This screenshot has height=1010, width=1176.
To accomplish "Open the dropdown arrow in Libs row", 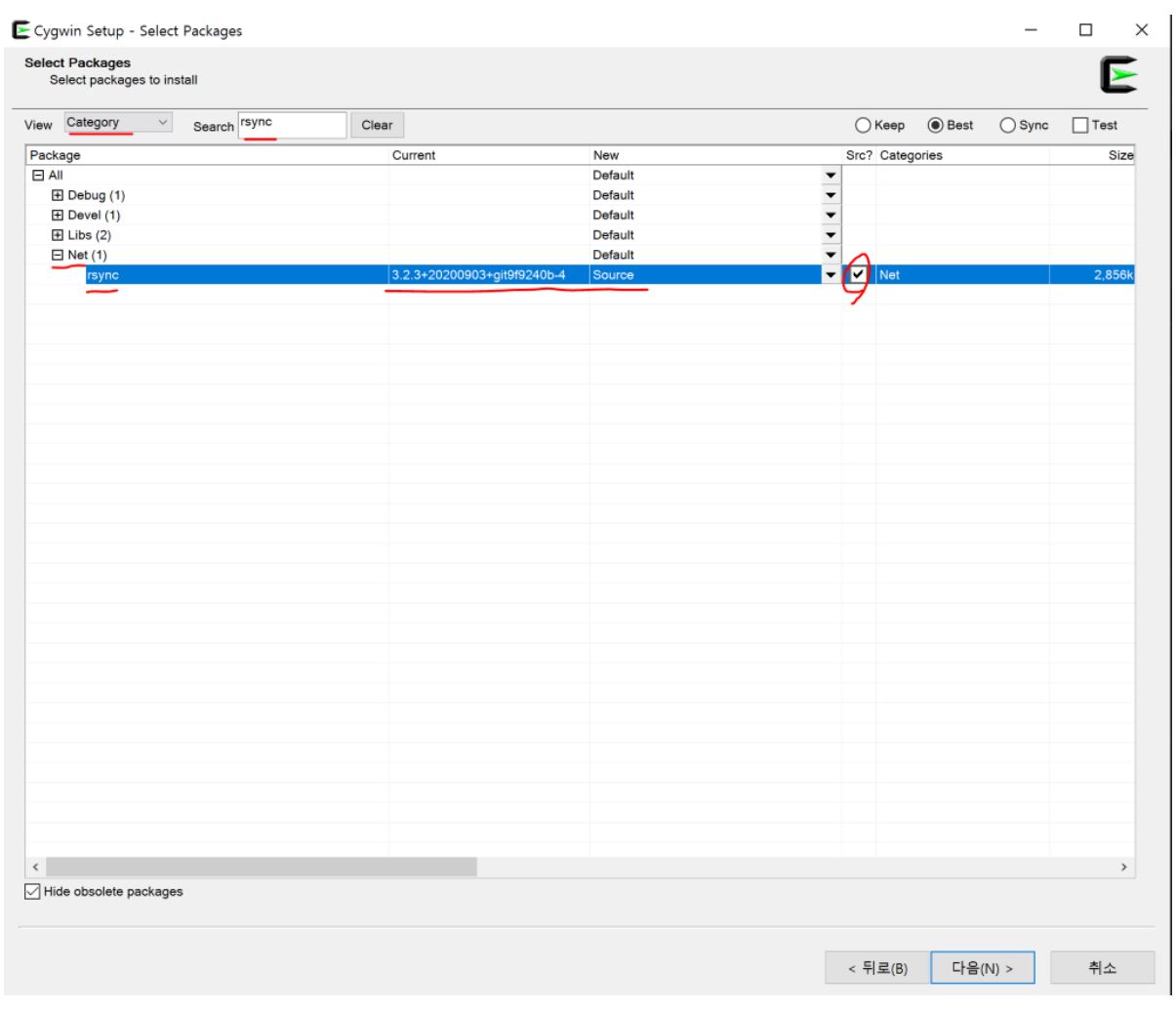I will [831, 235].
